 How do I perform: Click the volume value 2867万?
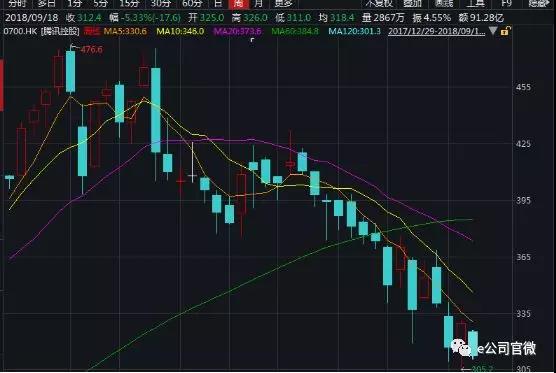point(388,17)
